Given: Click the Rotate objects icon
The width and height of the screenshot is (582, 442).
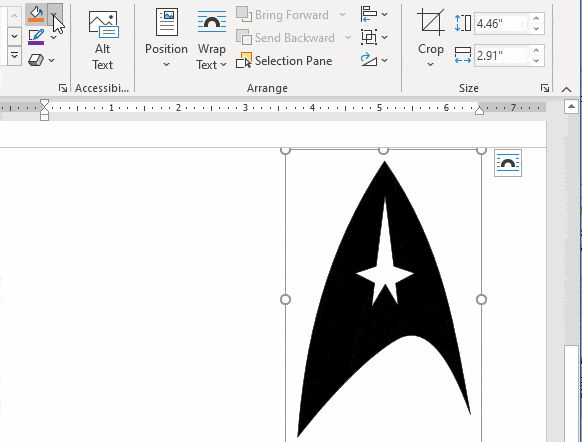Looking at the screenshot, I should coord(374,60).
